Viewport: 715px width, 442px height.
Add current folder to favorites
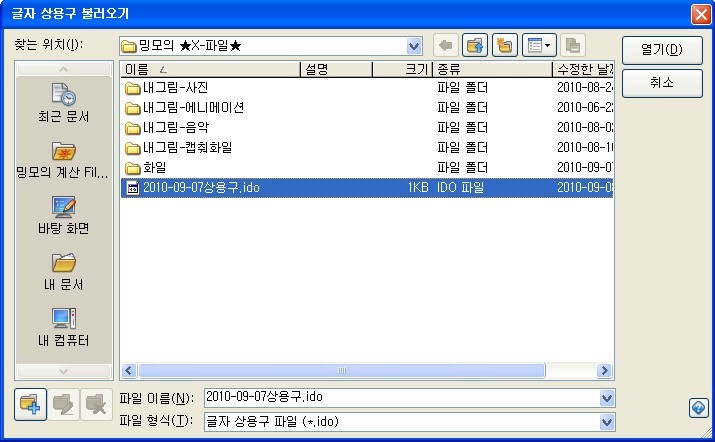[x=30, y=404]
